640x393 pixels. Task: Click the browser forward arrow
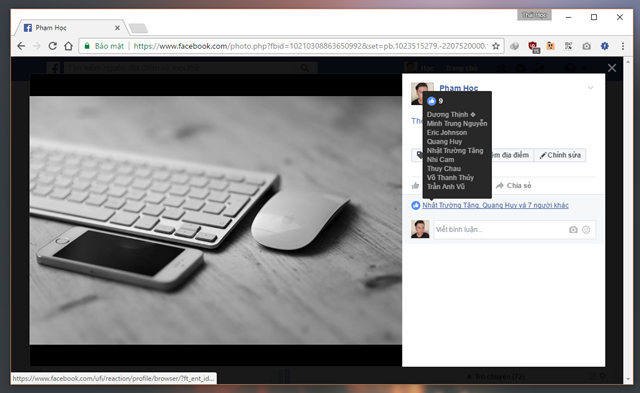click(x=37, y=46)
